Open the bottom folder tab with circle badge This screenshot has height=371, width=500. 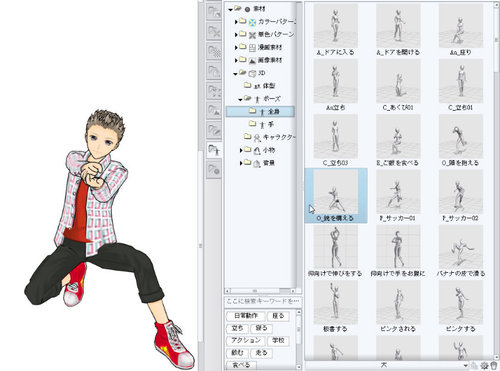[x=214, y=170]
